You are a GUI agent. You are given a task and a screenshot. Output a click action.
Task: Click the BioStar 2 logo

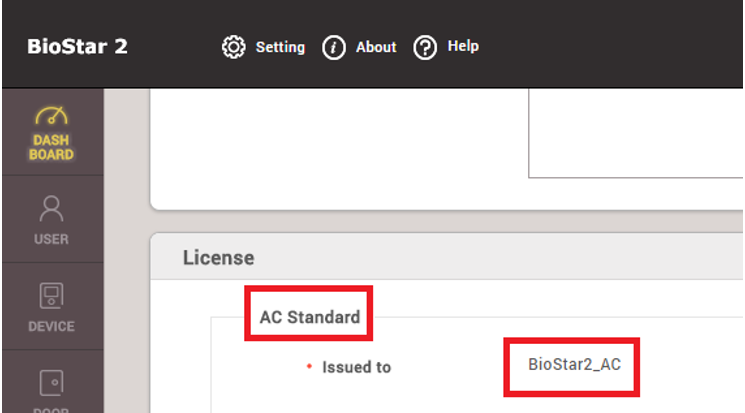[77, 47]
